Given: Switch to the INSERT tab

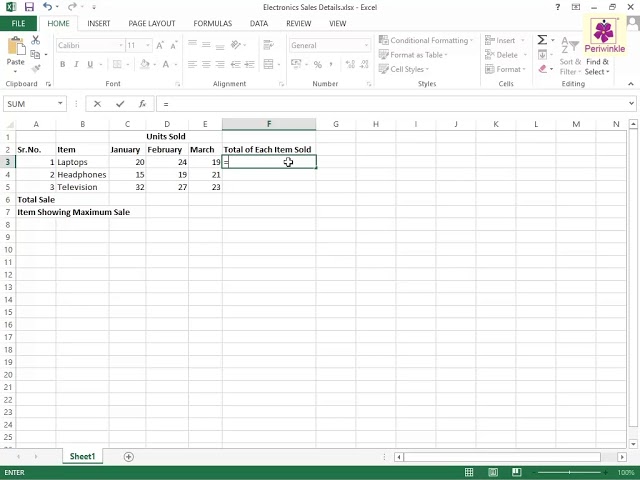Looking at the screenshot, I should (x=98, y=23).
